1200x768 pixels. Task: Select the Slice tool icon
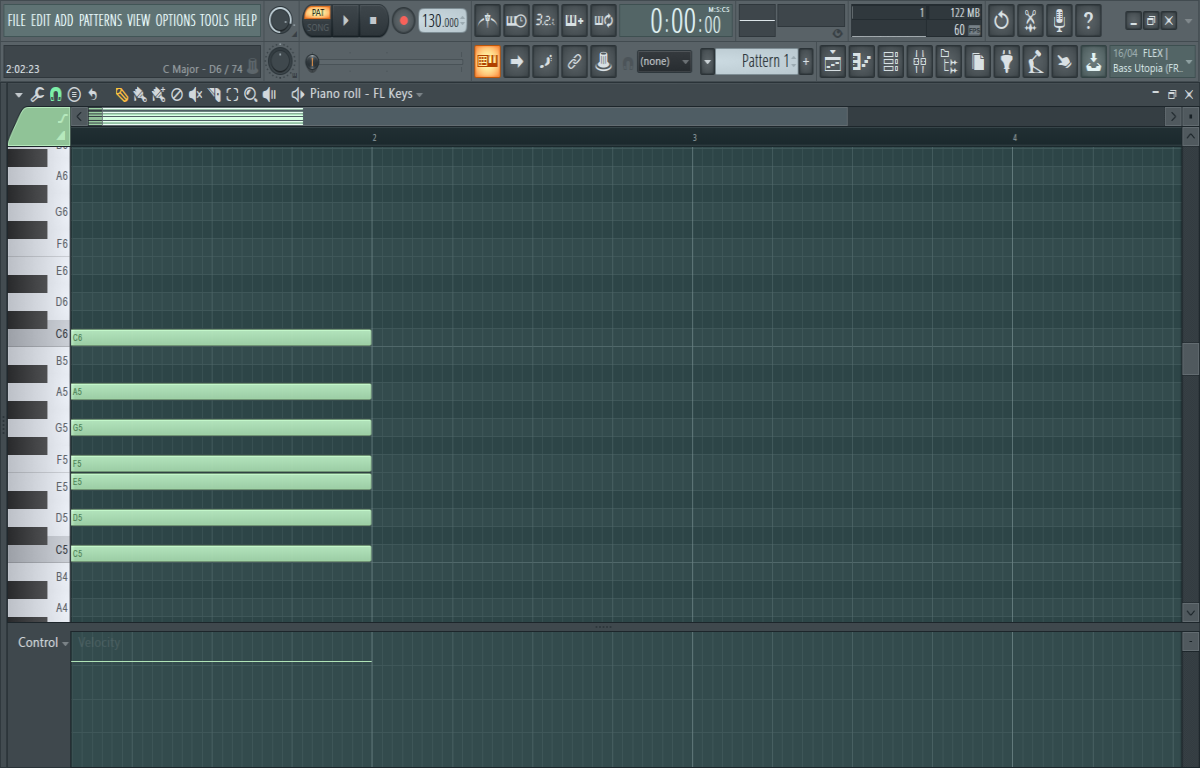click(x=214, y=94)
